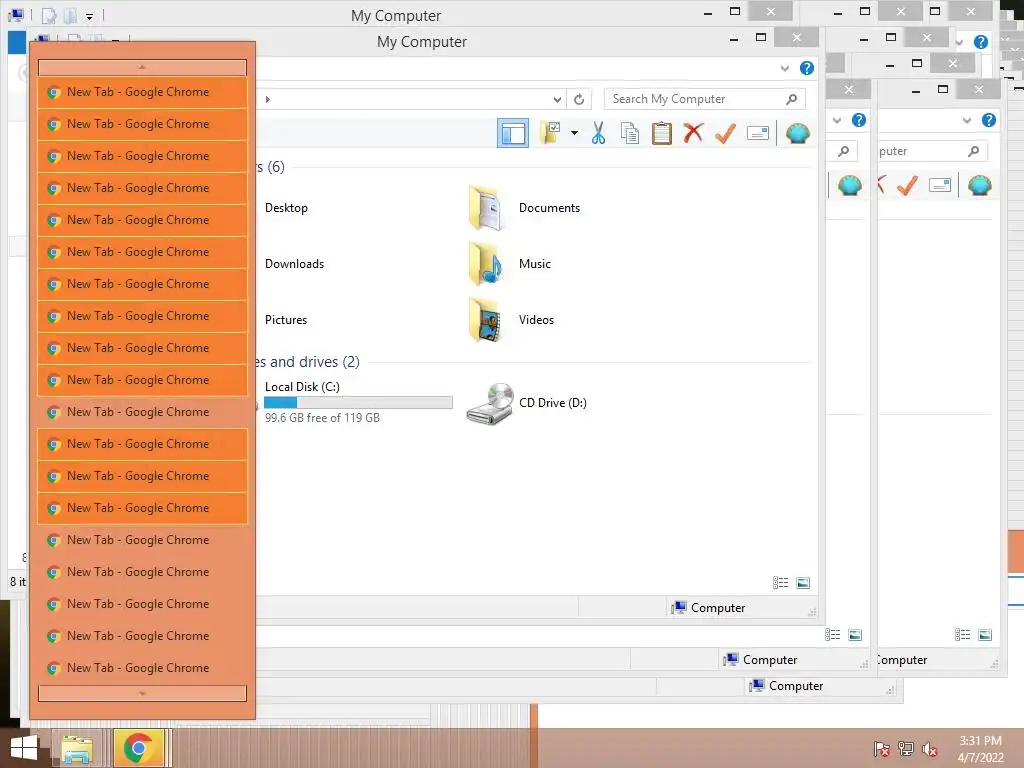Expand the ribbon chevron in front My Computer window
This screenshot has width=1024, height=768.
tap(784, 68)
